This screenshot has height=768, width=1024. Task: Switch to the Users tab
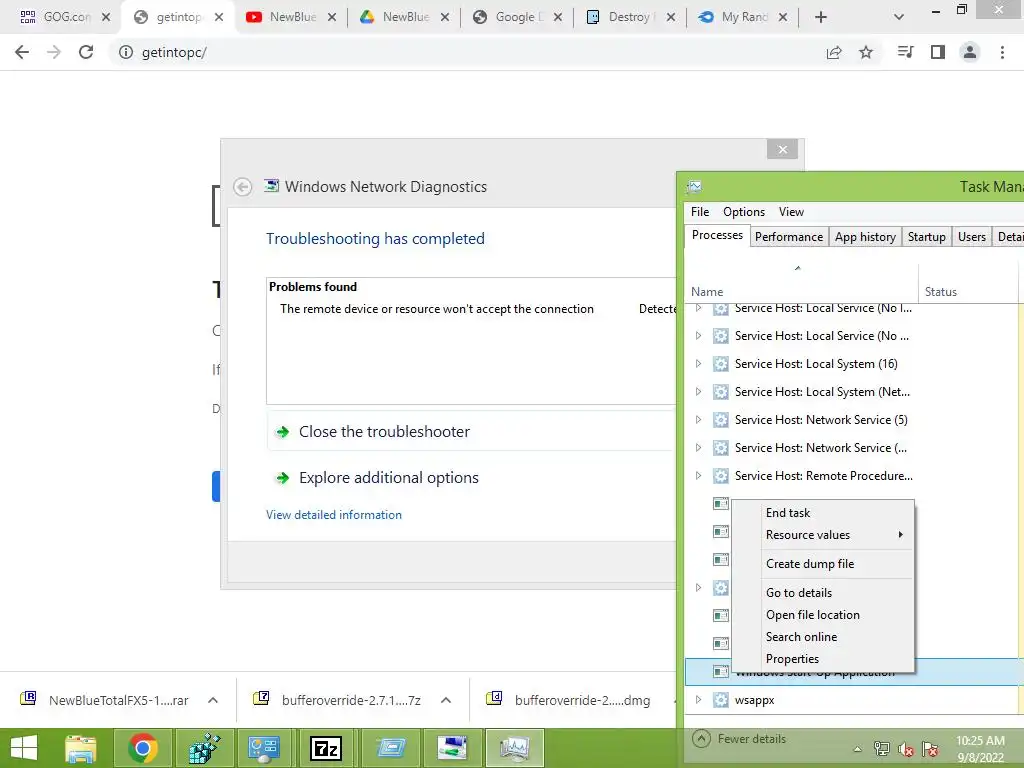pos(972,236)
